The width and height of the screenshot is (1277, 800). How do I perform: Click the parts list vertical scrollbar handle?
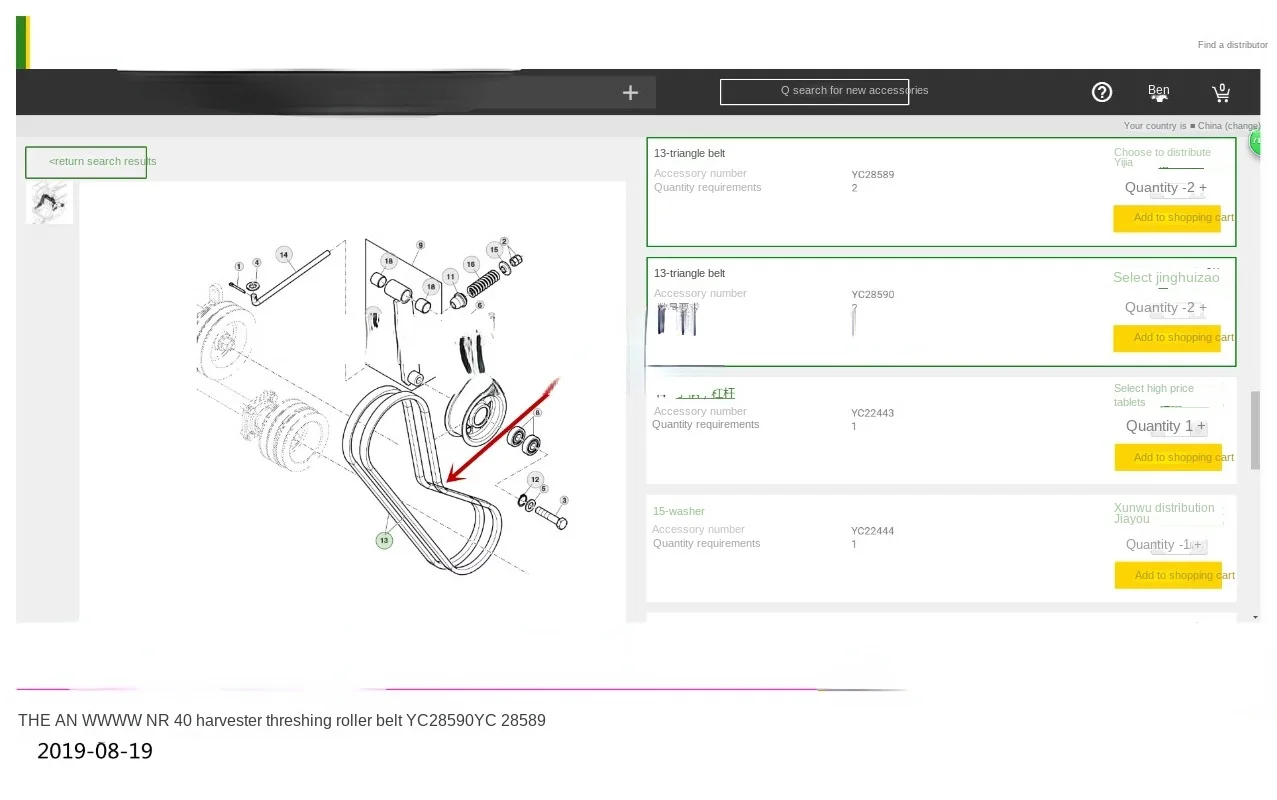1256,430
